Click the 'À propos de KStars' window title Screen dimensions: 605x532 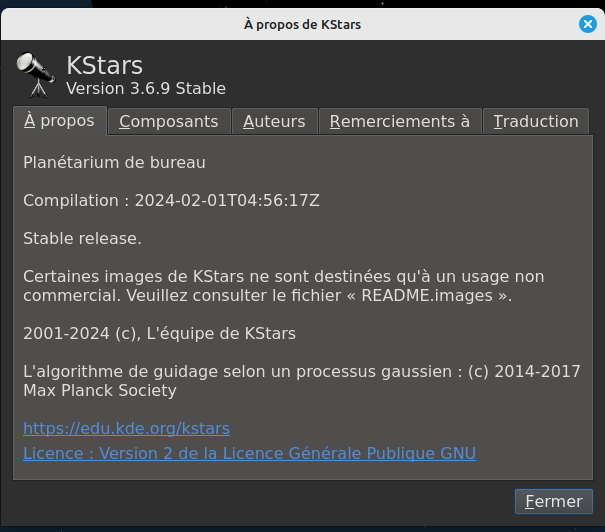click(302, 24)
